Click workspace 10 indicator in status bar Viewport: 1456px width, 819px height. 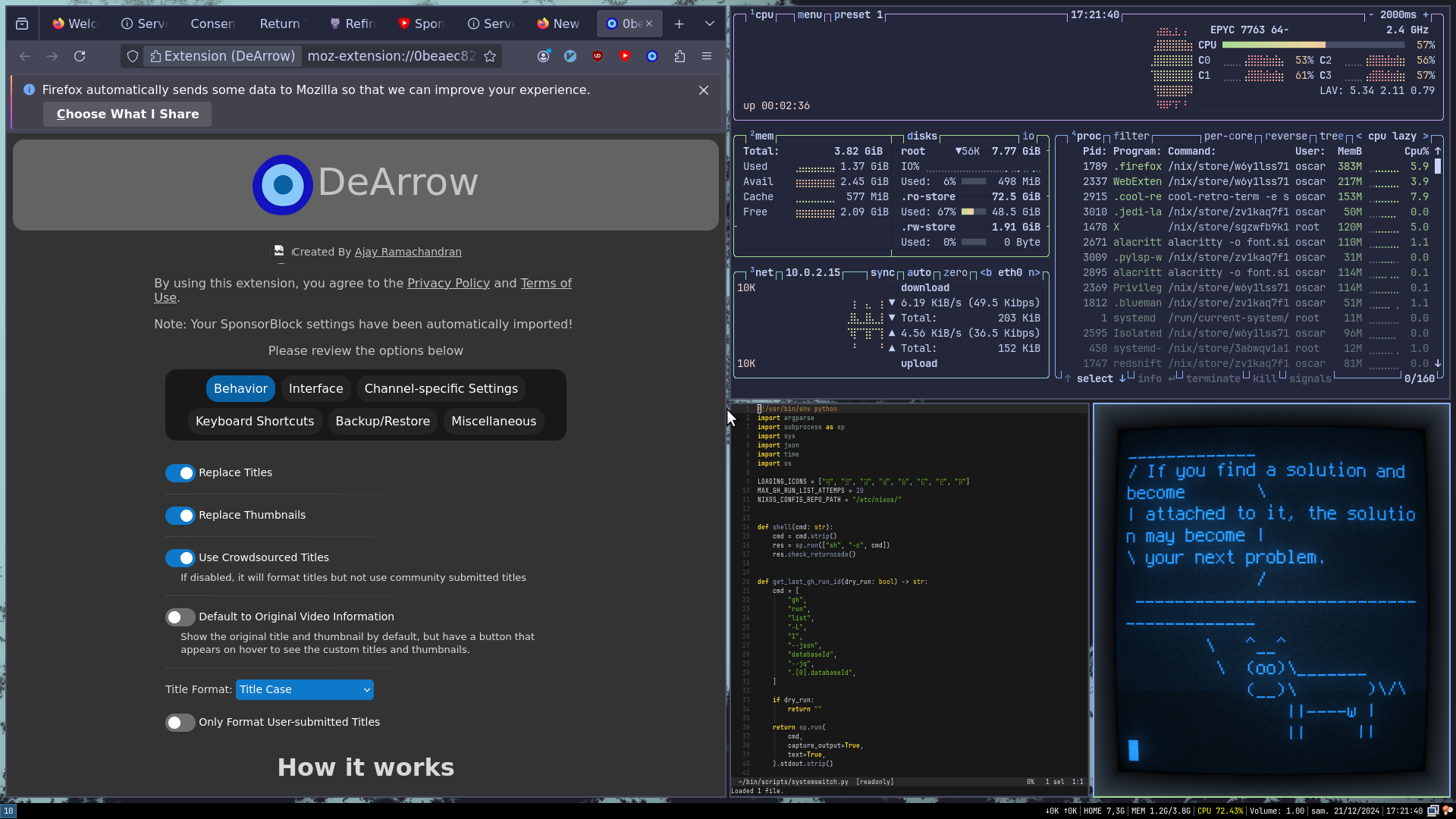8,811
